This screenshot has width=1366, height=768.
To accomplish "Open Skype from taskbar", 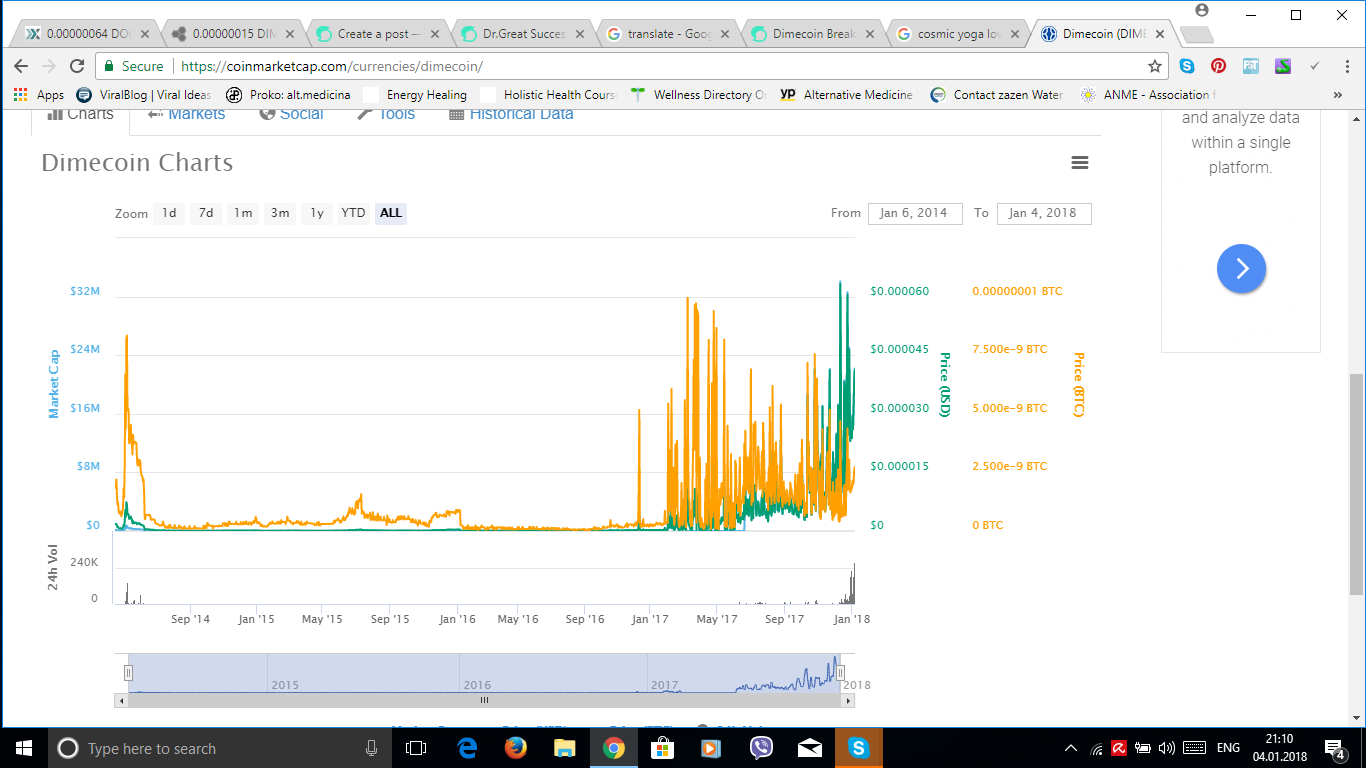I will click(x=859, y=748).
